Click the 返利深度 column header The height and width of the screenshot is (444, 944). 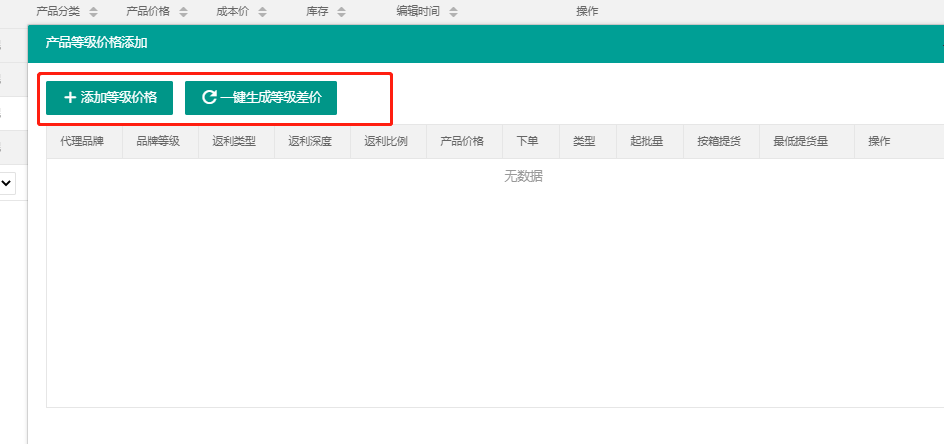(x=310, y=142)
